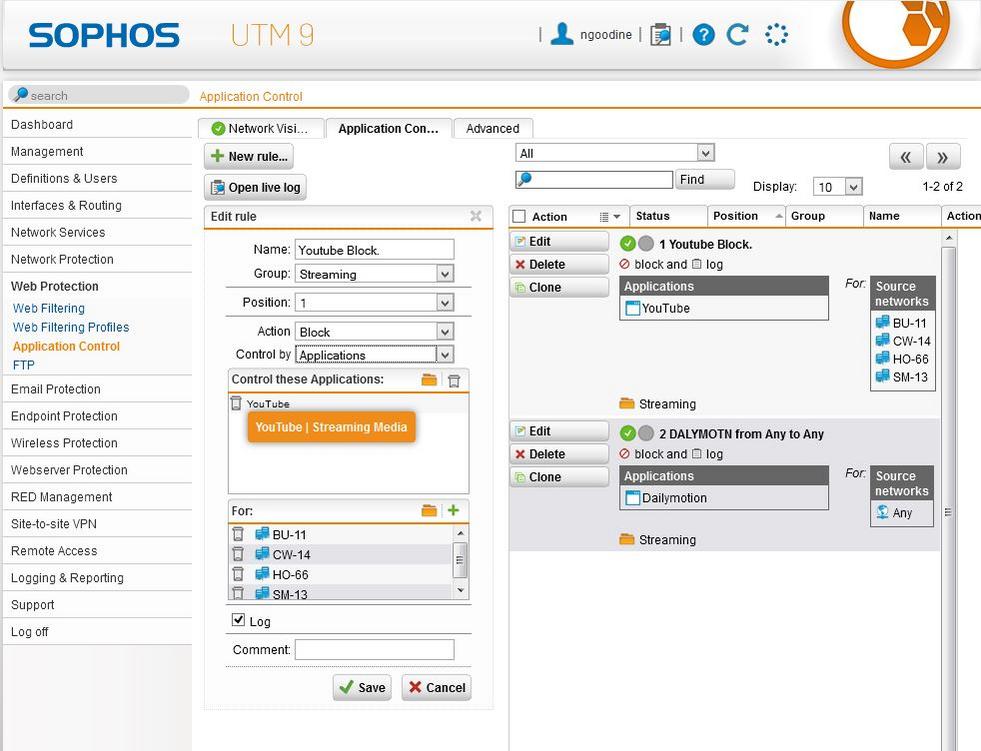The height and width of the screenshot is (751, 981).
Task: Toggle the grey status circle of Youtube Block rule
Action: coord(646,243)
